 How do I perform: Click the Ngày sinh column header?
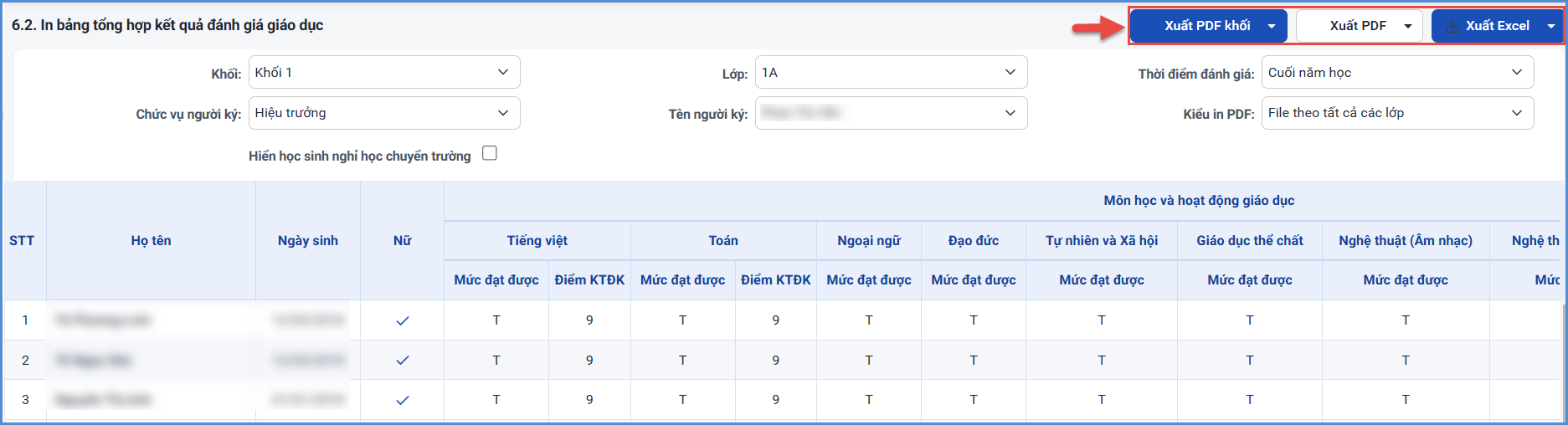tap(308, 241)
